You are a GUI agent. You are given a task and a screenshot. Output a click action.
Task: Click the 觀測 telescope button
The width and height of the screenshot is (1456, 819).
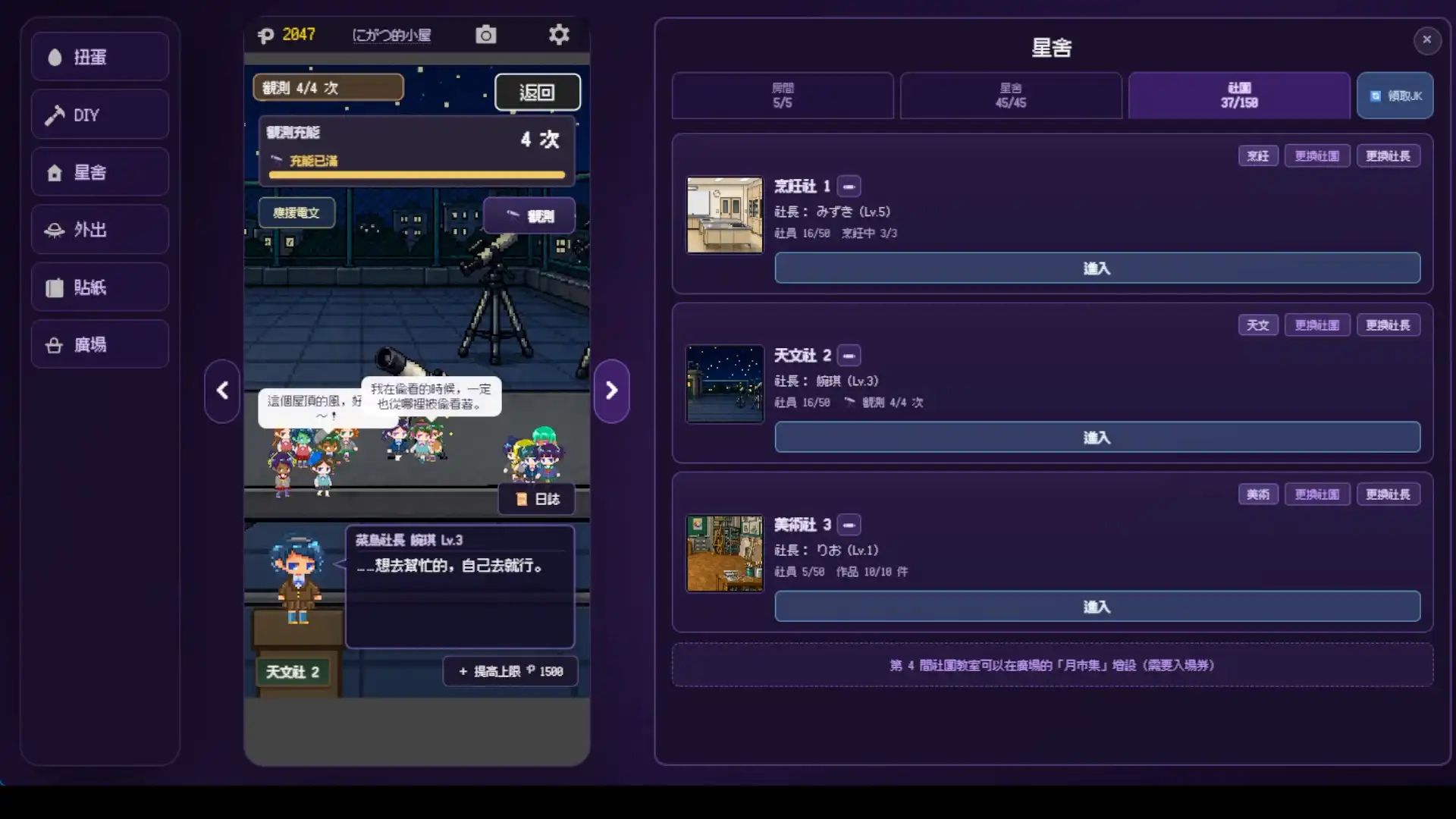(529, 216)
